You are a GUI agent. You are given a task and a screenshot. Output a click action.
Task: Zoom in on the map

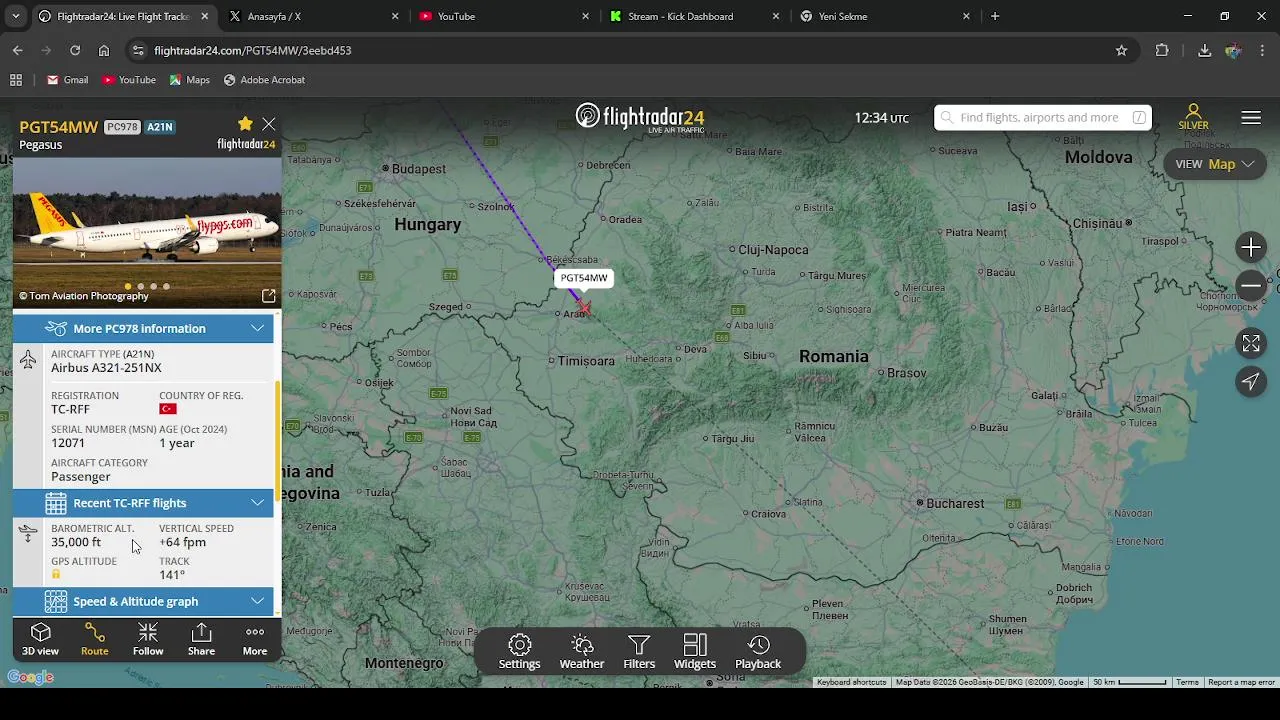[1251, 247]
